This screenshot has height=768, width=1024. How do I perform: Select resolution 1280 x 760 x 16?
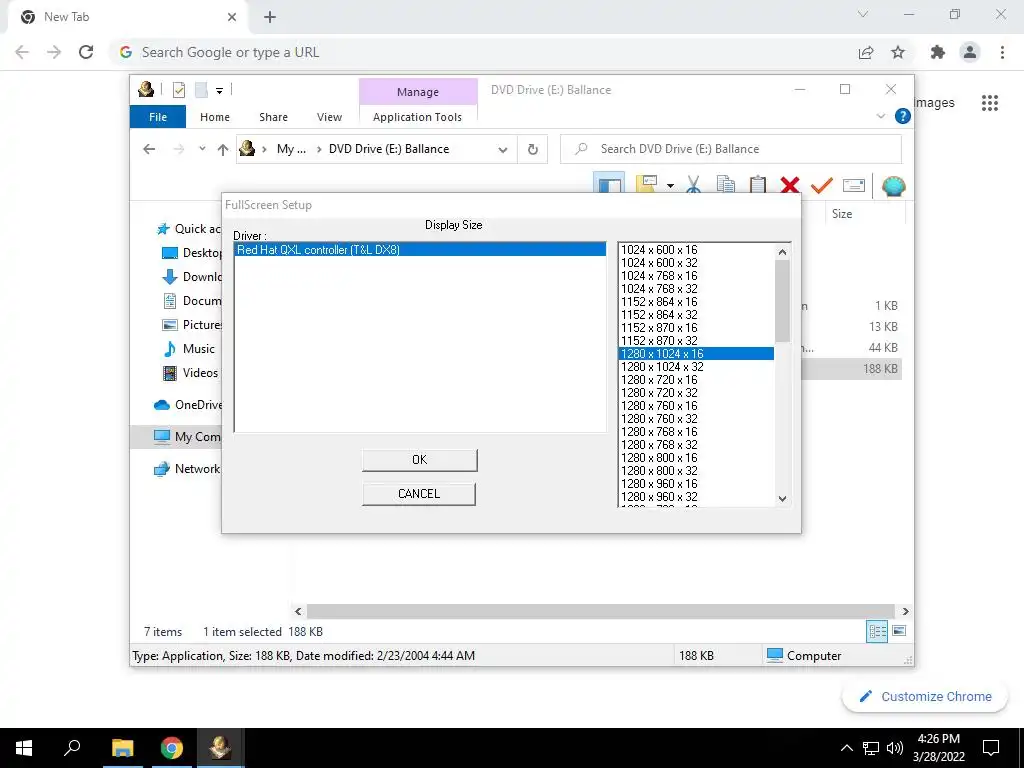click(x=696, y=406)
